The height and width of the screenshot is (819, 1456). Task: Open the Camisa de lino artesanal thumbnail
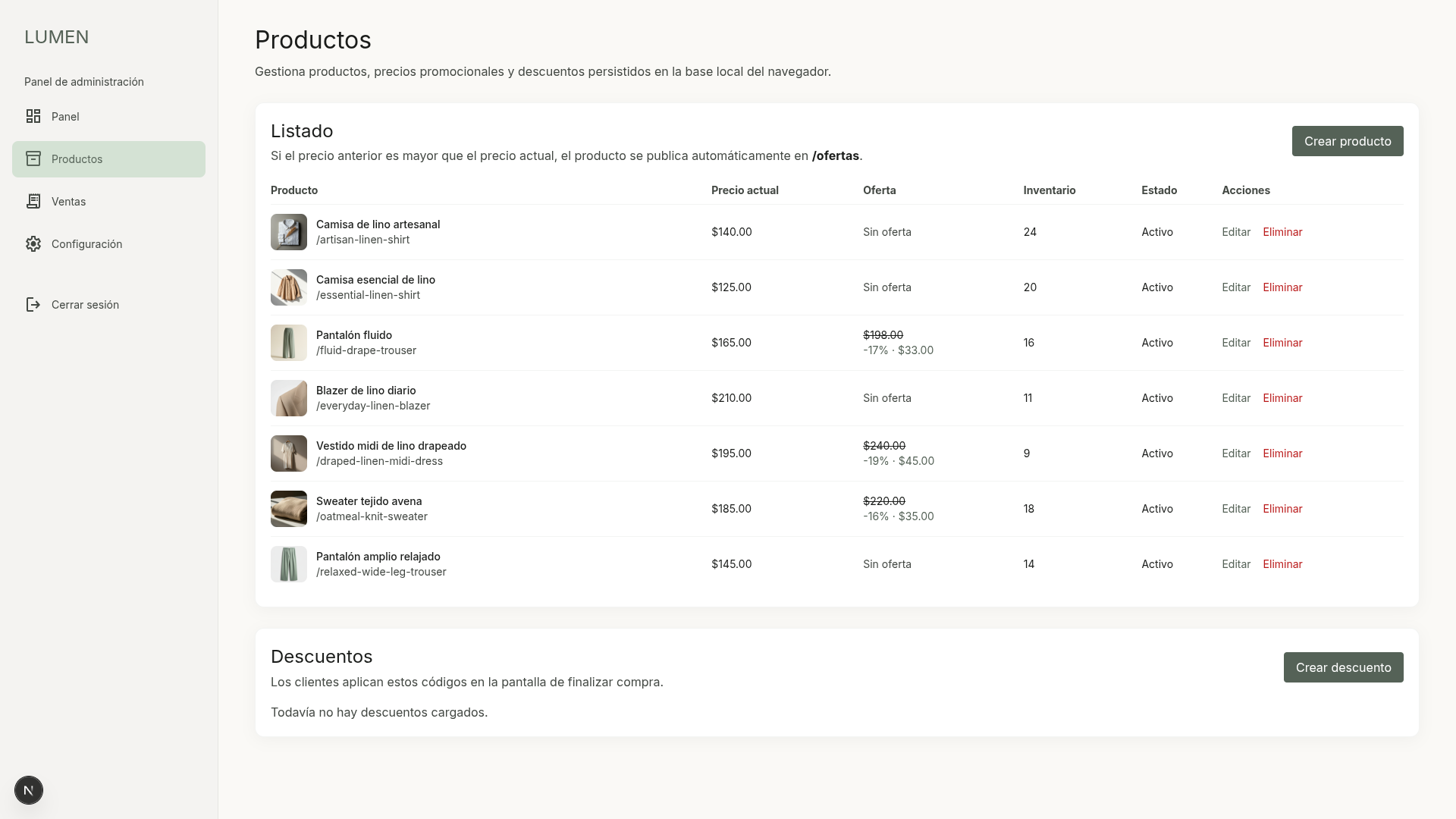tap(289, 232)
